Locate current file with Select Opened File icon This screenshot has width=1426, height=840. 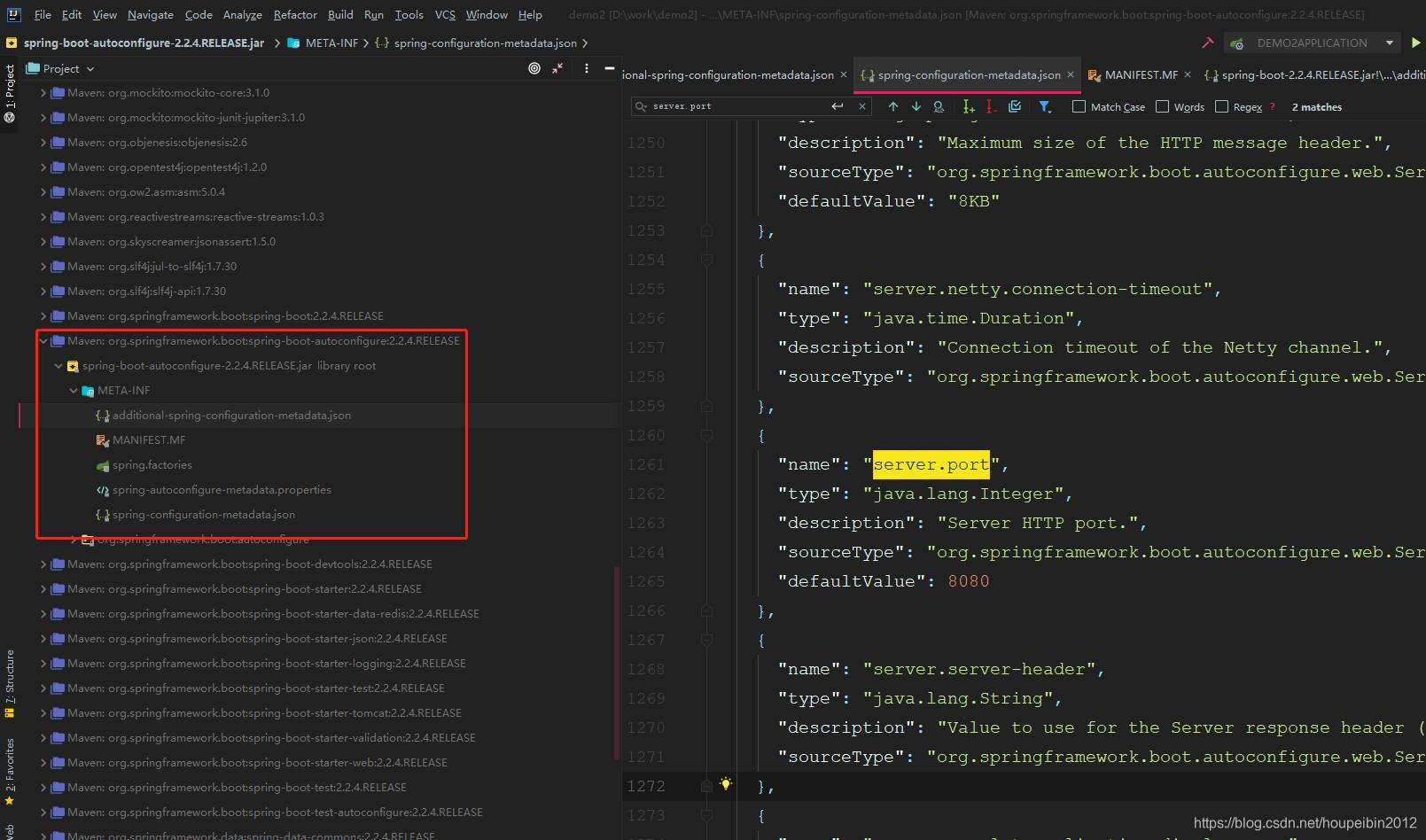coord(534,68)
